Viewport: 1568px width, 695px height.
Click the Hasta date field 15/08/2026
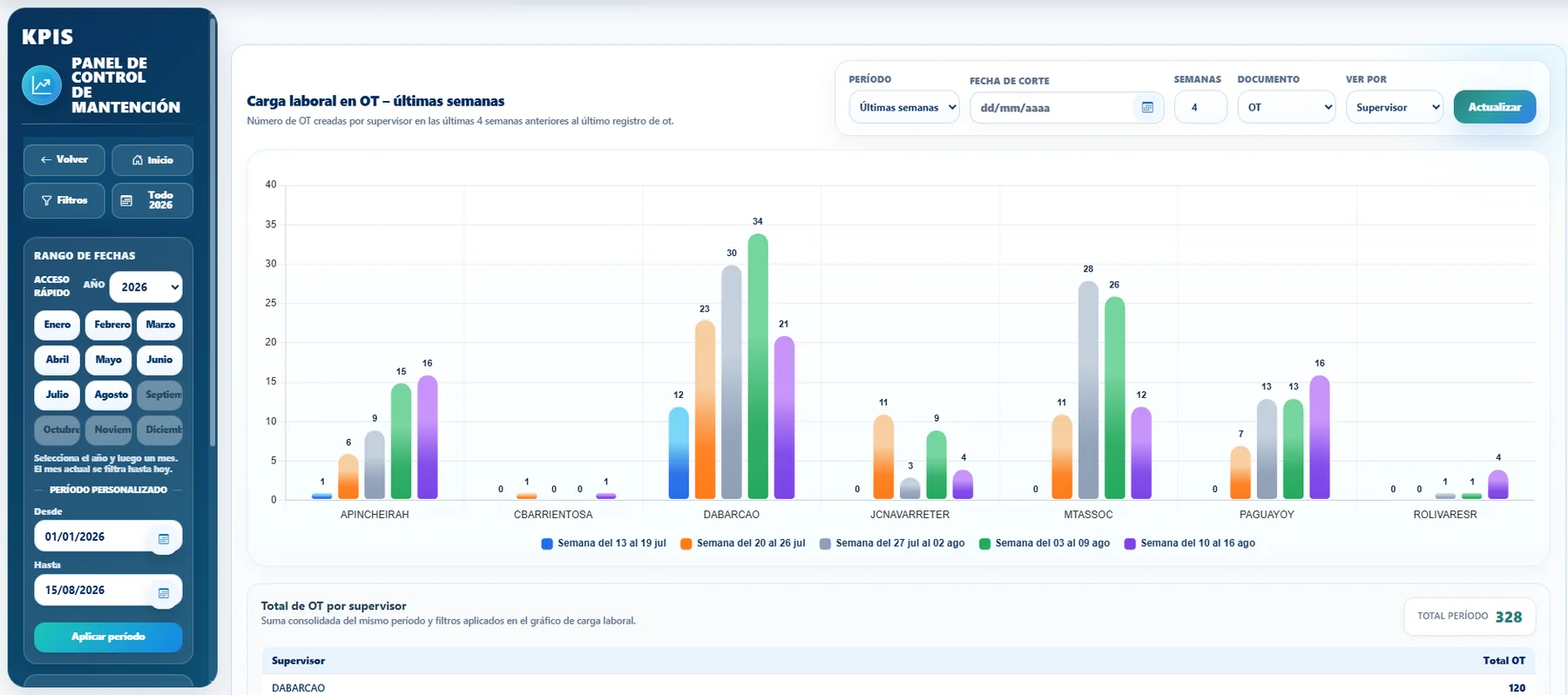(x=108, y=590)
